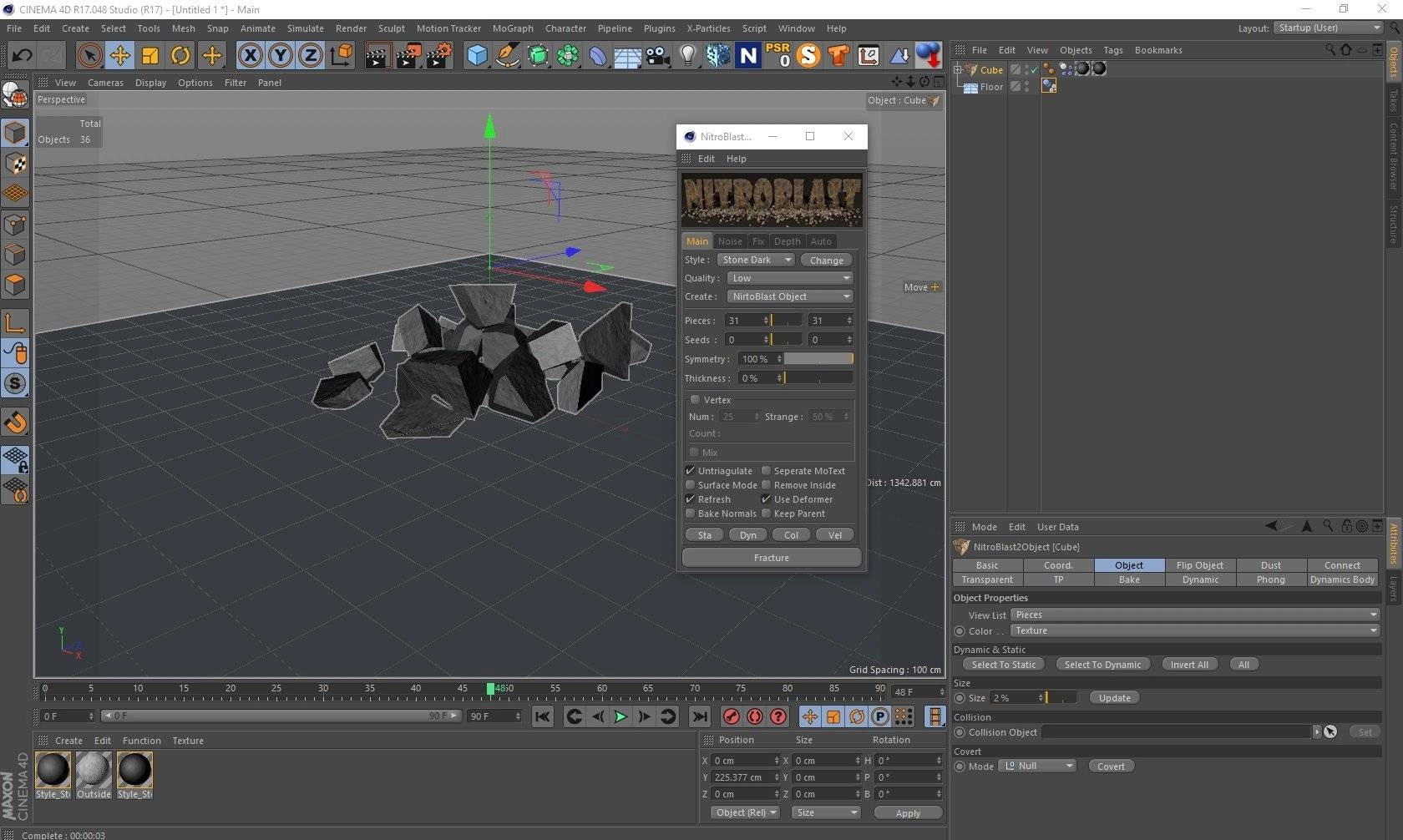Enable the Seperate MoText checkbox

(766, 471)
